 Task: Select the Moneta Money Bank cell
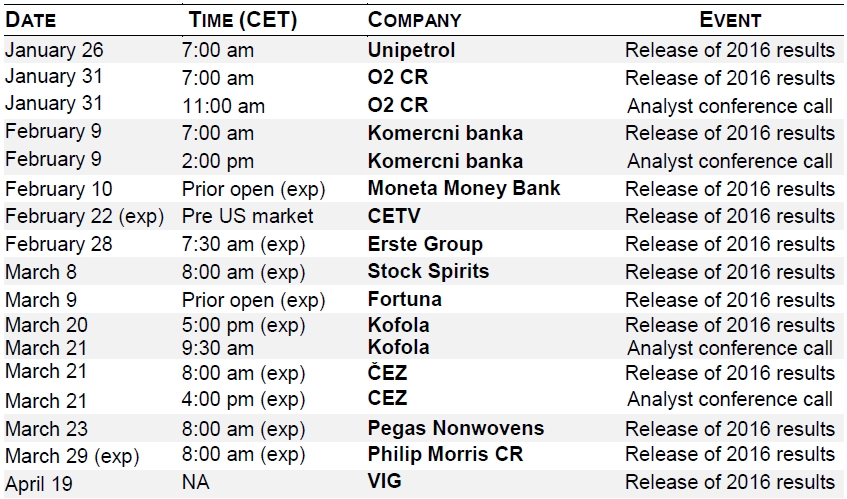point(463,188)
